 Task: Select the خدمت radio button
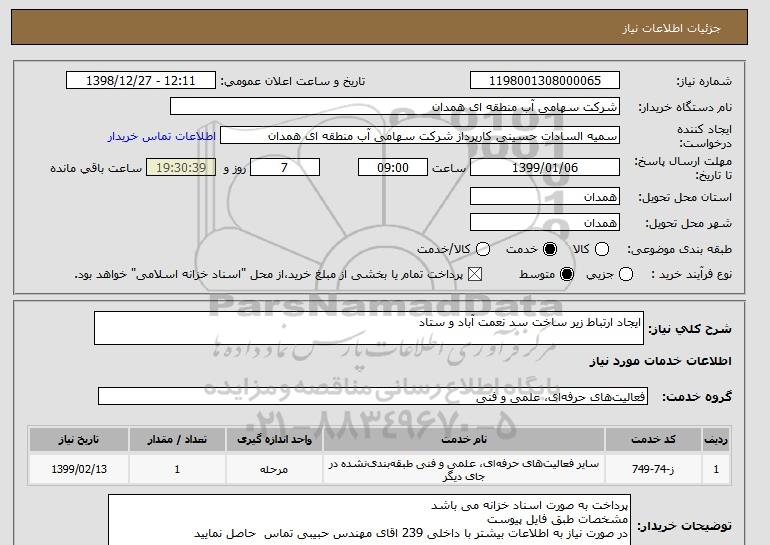(x=550, y=249)
